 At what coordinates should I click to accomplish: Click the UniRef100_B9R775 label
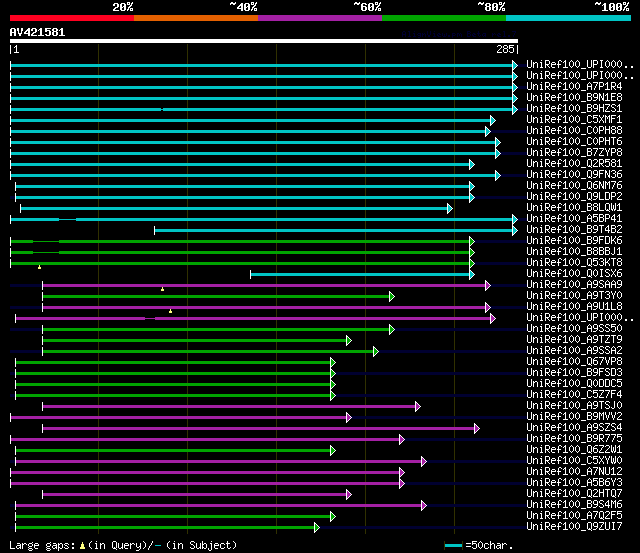point(574,439)
